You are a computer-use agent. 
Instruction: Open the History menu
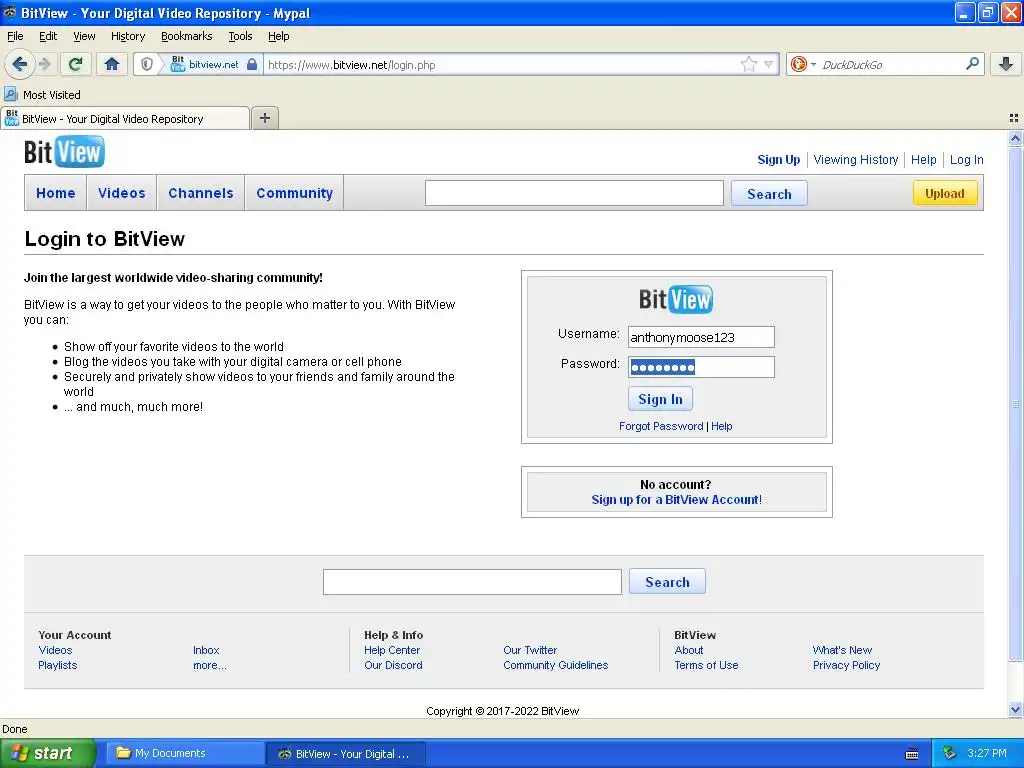pyautogui.click(x=128, y=36)
